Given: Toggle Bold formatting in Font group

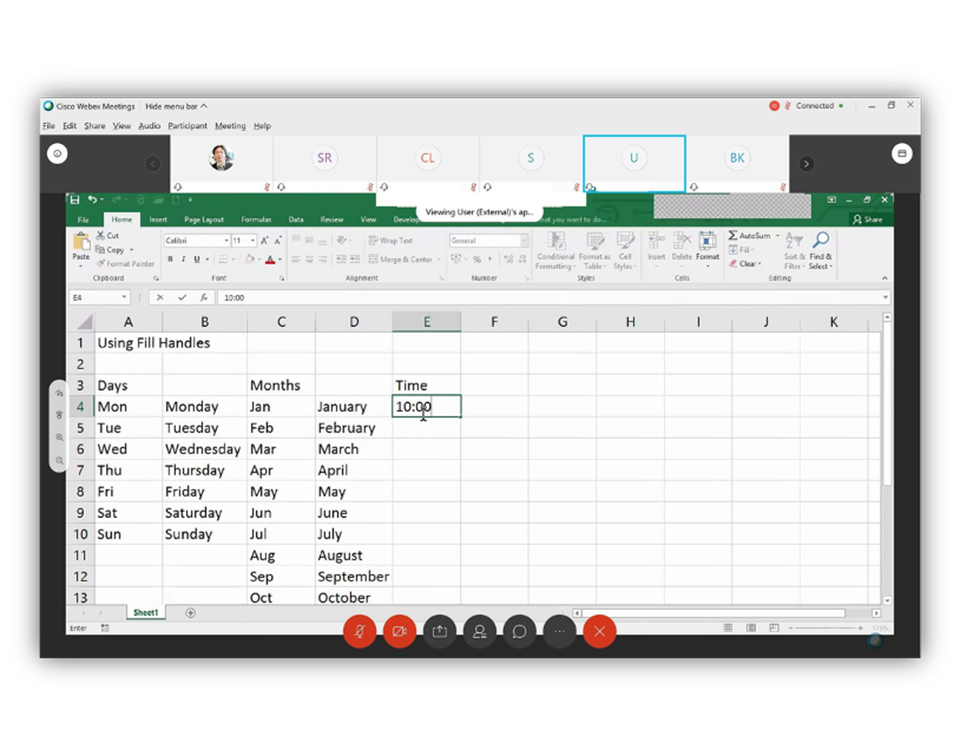Looking at the screenshot, I should click(170, 259).
